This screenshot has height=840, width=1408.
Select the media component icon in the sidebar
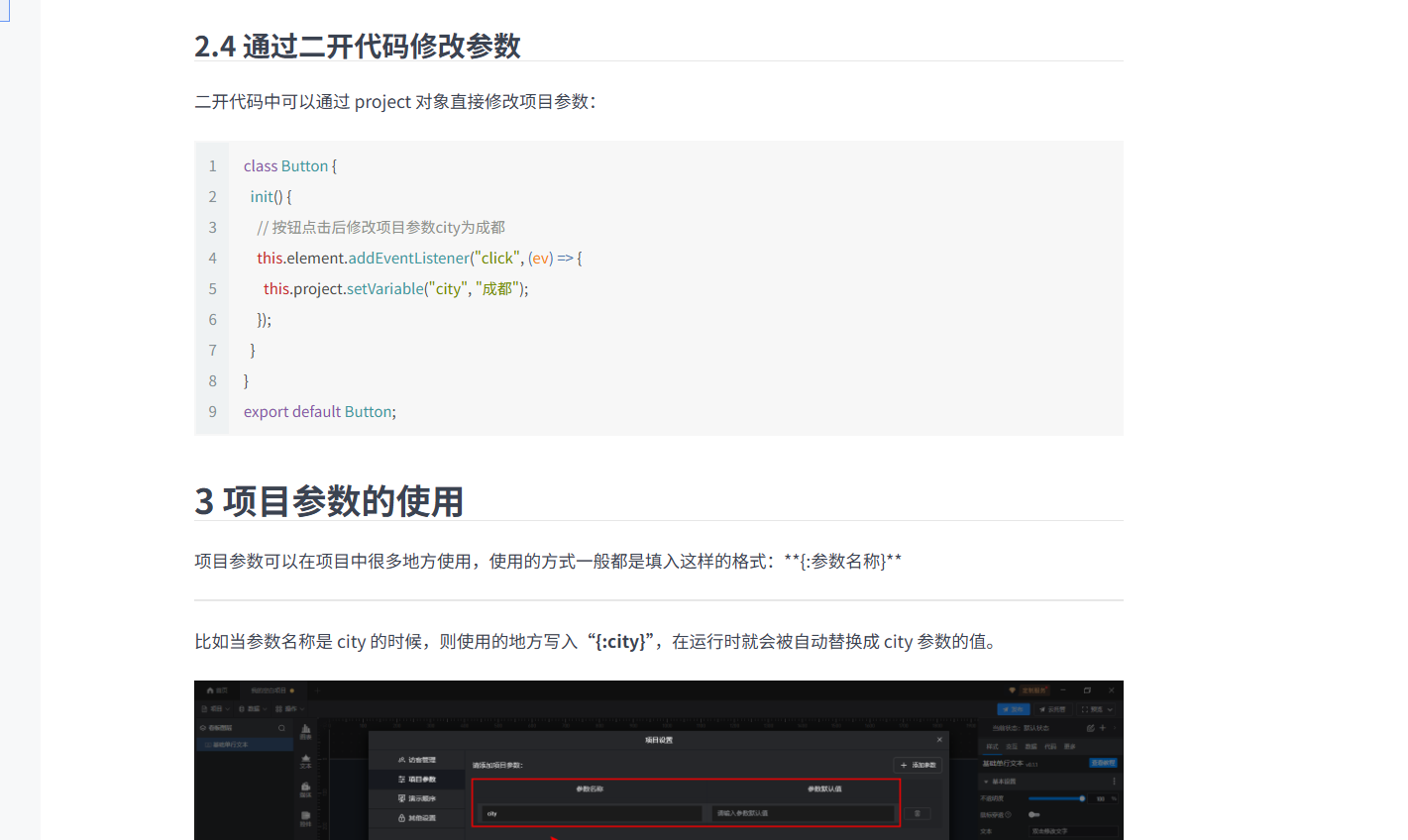click(305, 787)
